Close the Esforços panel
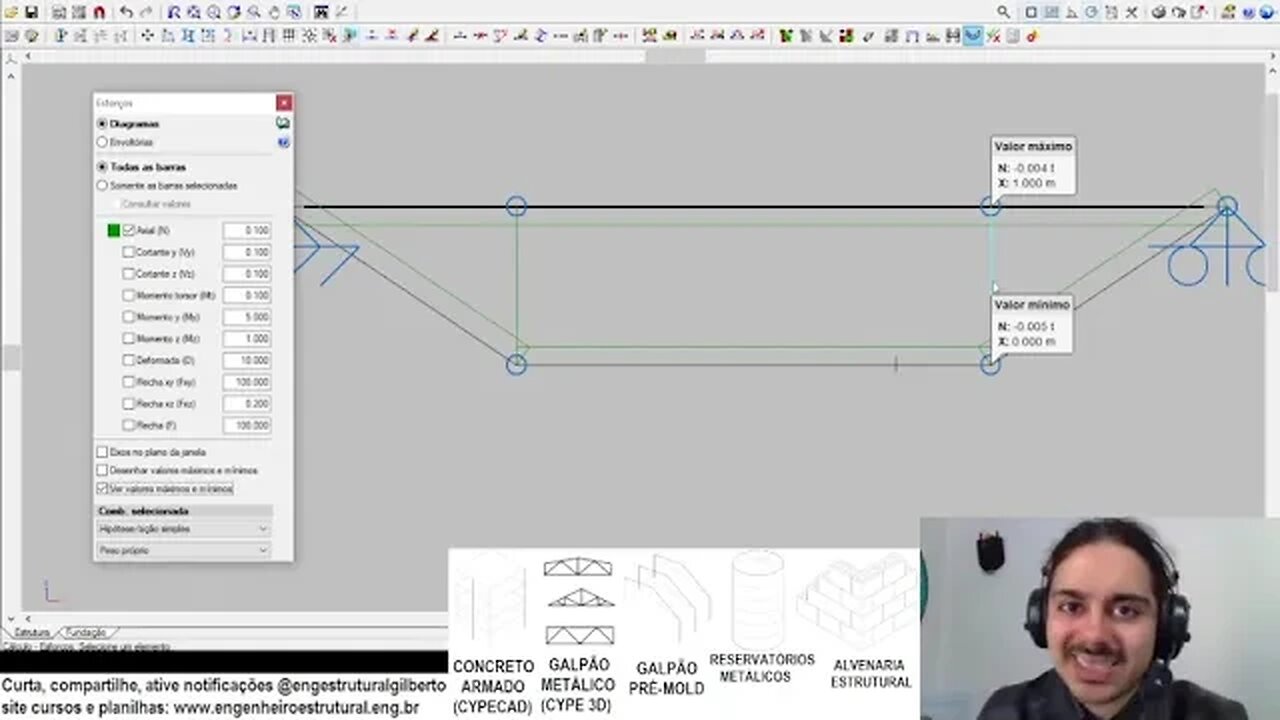This screenshot has height=720, width=1280. (284, 103)
